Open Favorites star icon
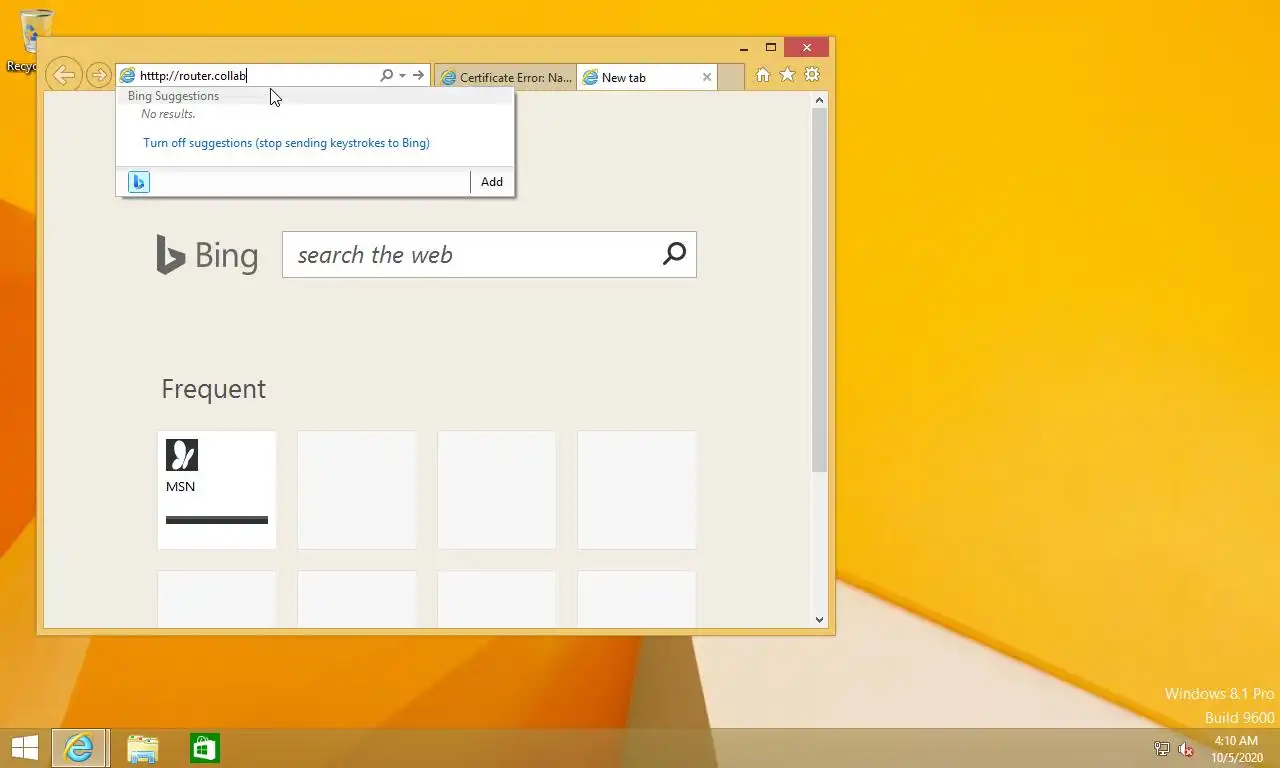1280x768 pixels. (787, 75)
